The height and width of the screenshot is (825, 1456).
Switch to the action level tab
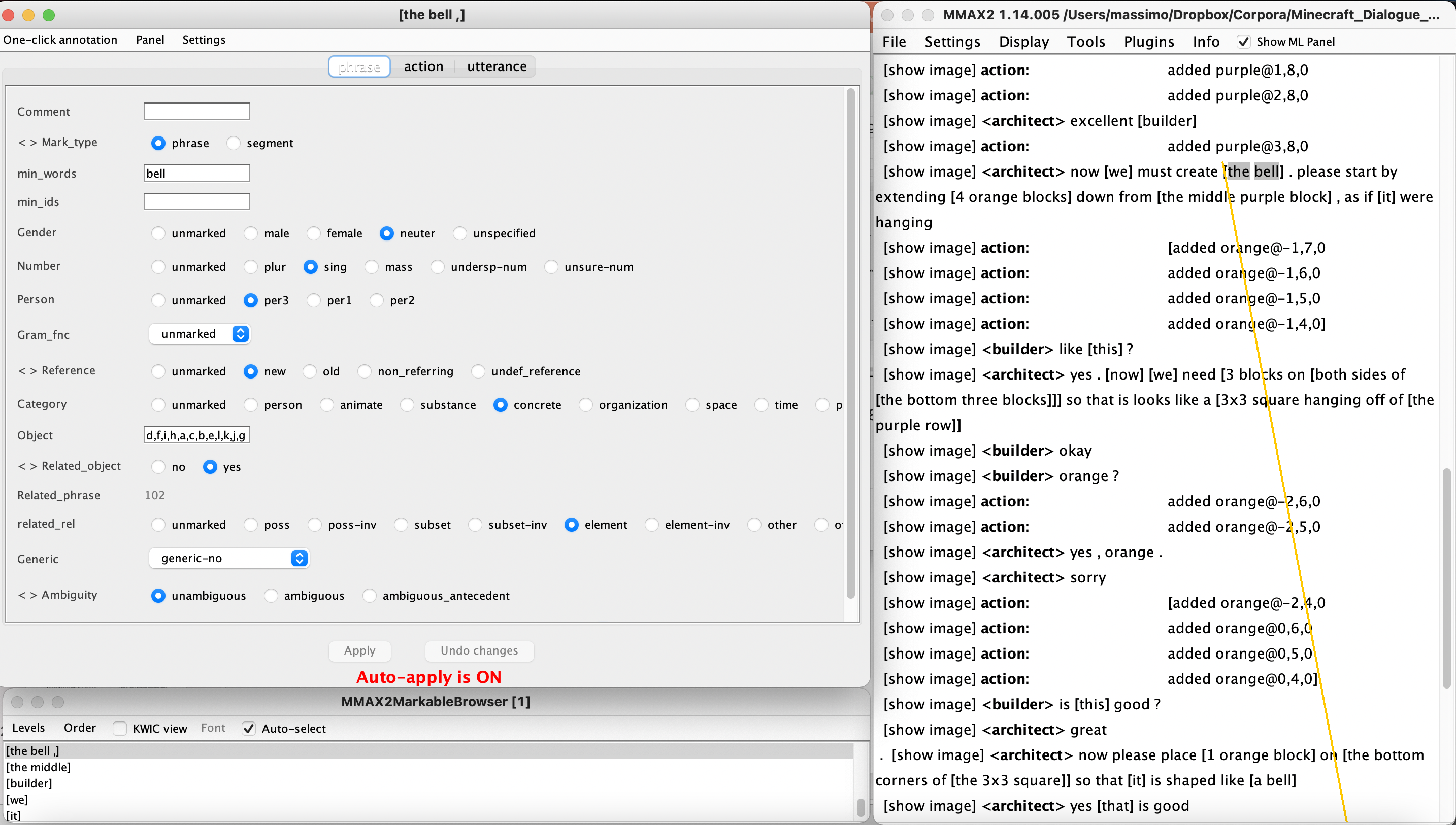tap(423, 66)
